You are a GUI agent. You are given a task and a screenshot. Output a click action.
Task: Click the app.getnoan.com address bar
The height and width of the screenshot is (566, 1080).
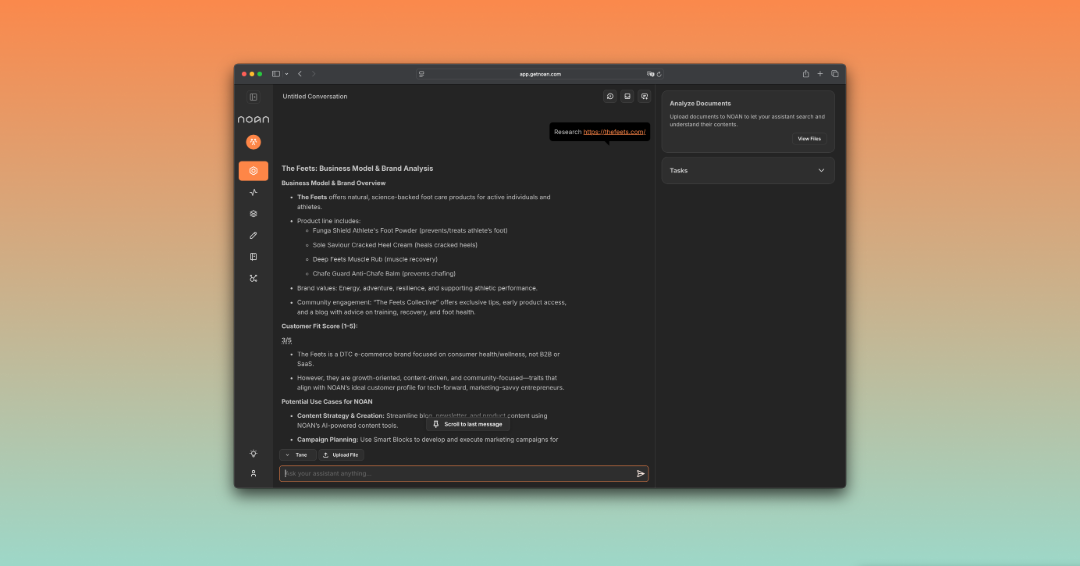pos(540,74)
